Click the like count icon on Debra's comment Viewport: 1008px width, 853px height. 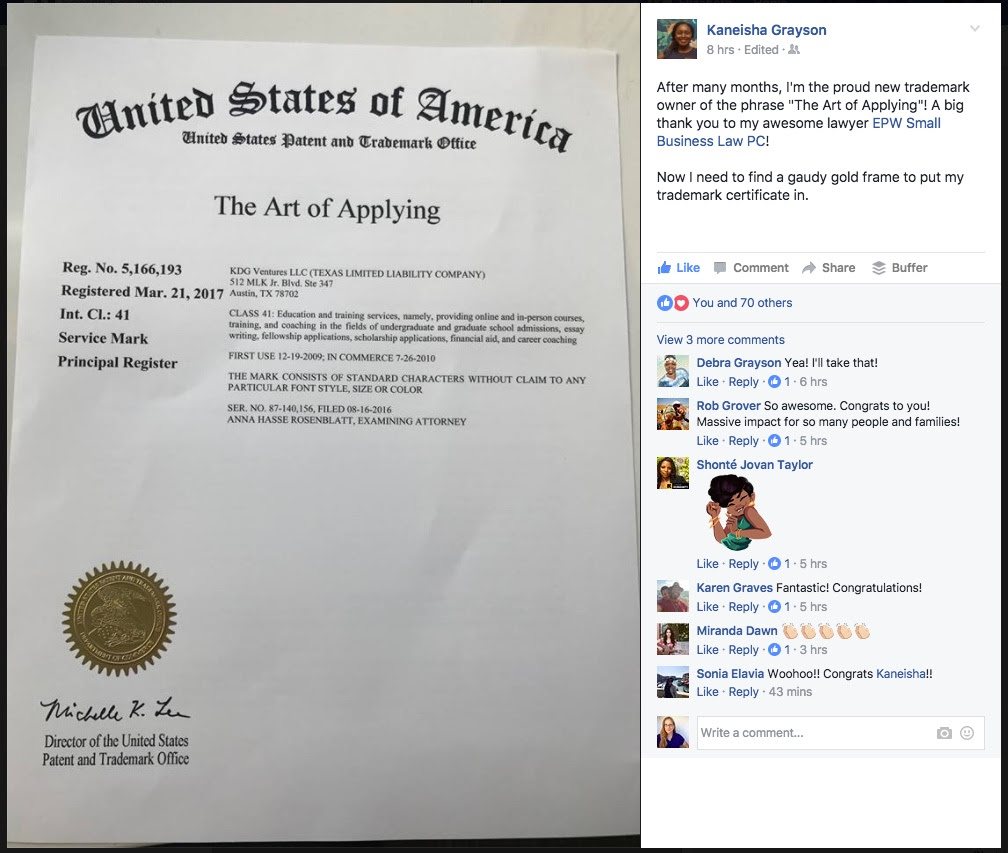pyautogui.click(x=775, y=382)
